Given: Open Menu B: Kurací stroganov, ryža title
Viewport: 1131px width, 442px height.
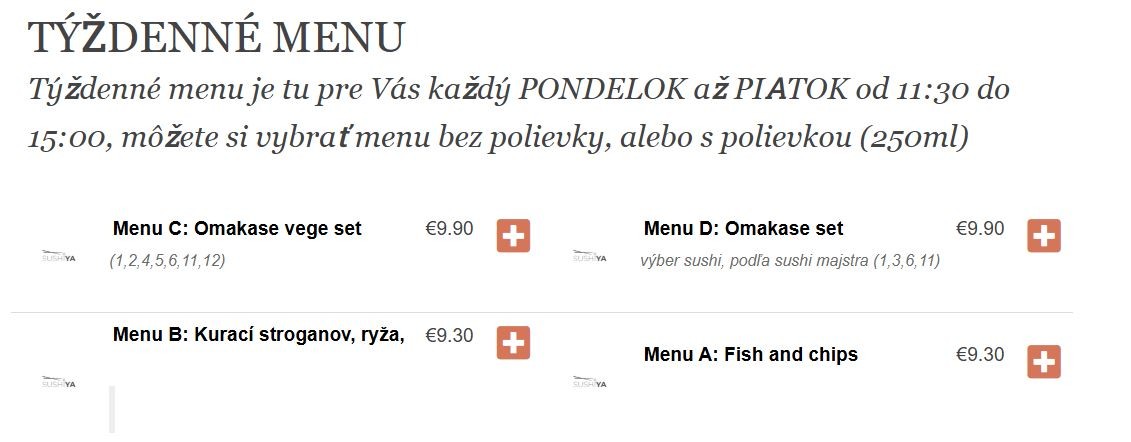Looking at the screenshot, I should 258,335.
